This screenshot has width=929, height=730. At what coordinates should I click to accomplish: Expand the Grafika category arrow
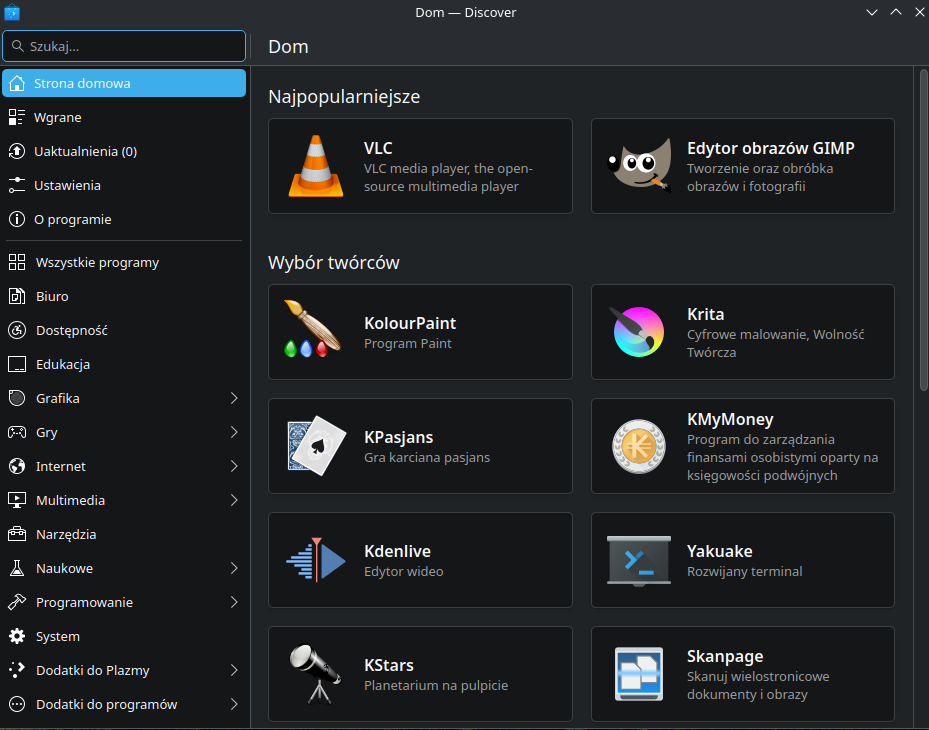(234, 398)
